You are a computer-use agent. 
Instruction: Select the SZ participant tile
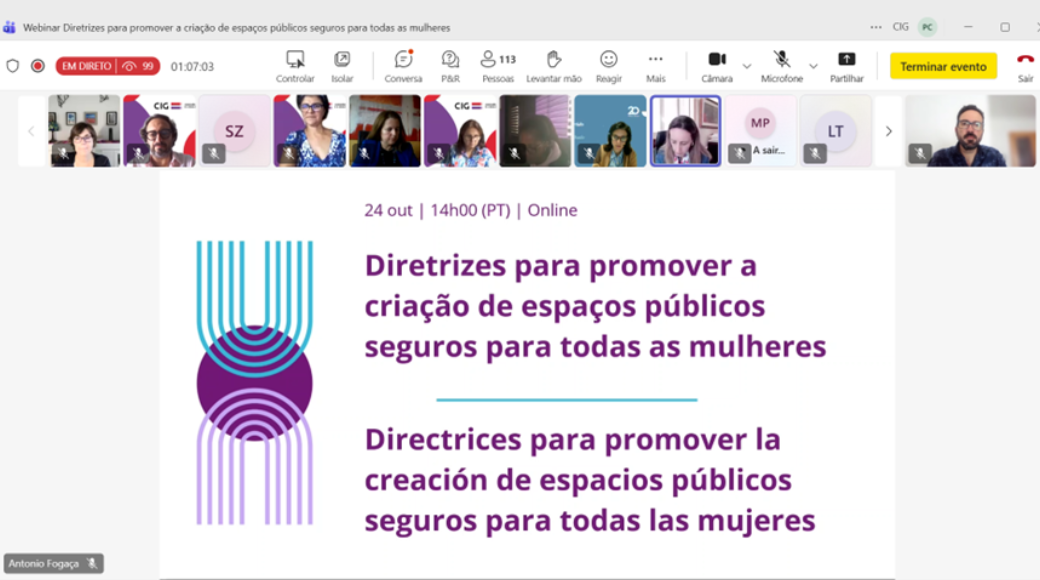pyautogui.click(x=234, y=131)
